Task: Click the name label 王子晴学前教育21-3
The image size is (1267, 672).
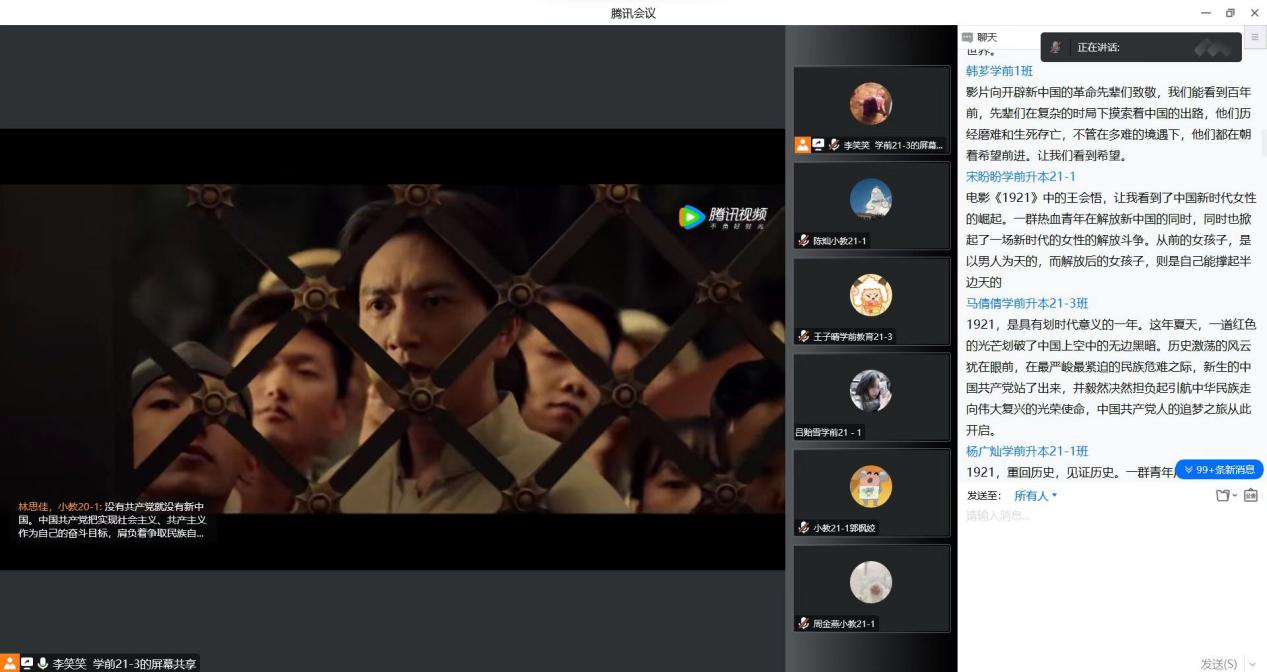Action: click(x=853, y=336)
